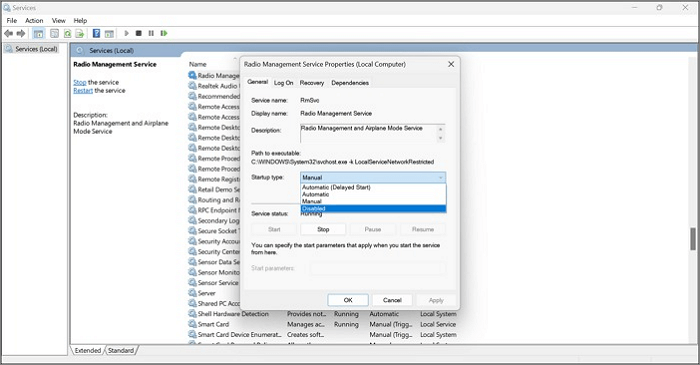Collapse the Startup type combo box
This screenshot has width=700, height=365.
tap(373, 178)
